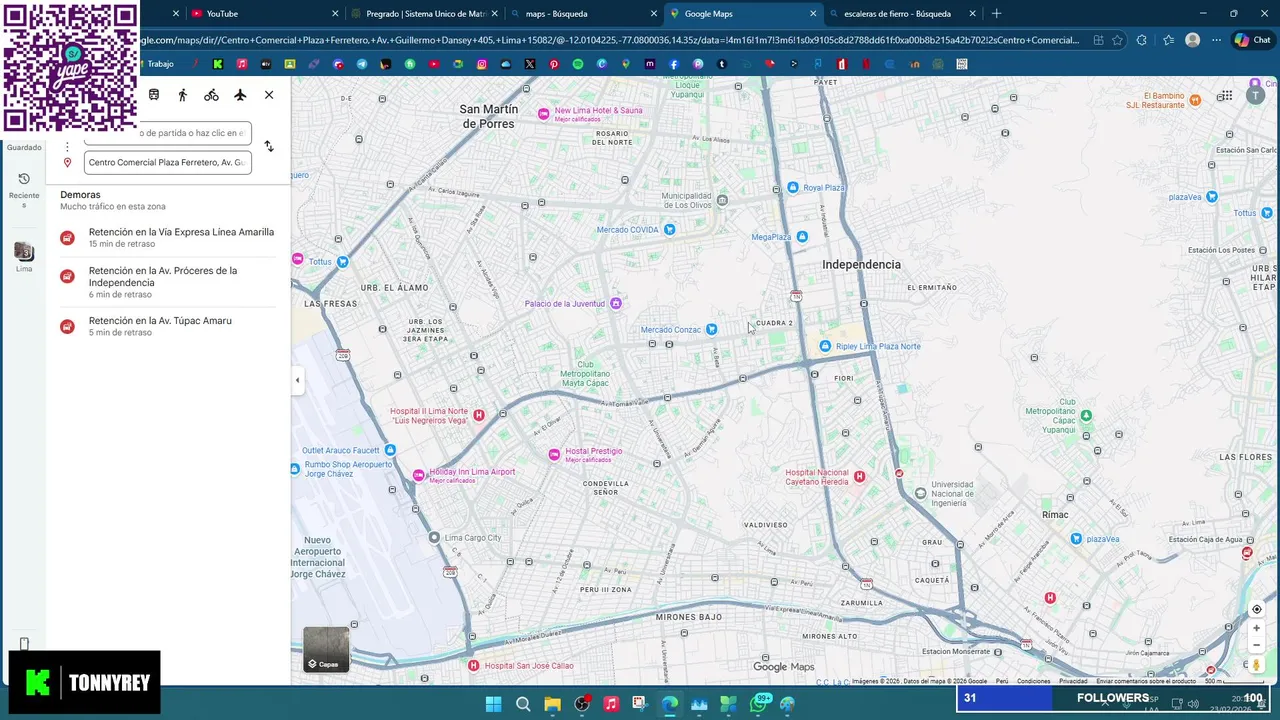Viewport: 1280px width, 720px height.
Task: Click the starting point input field
Action: [x=168, y=133]
